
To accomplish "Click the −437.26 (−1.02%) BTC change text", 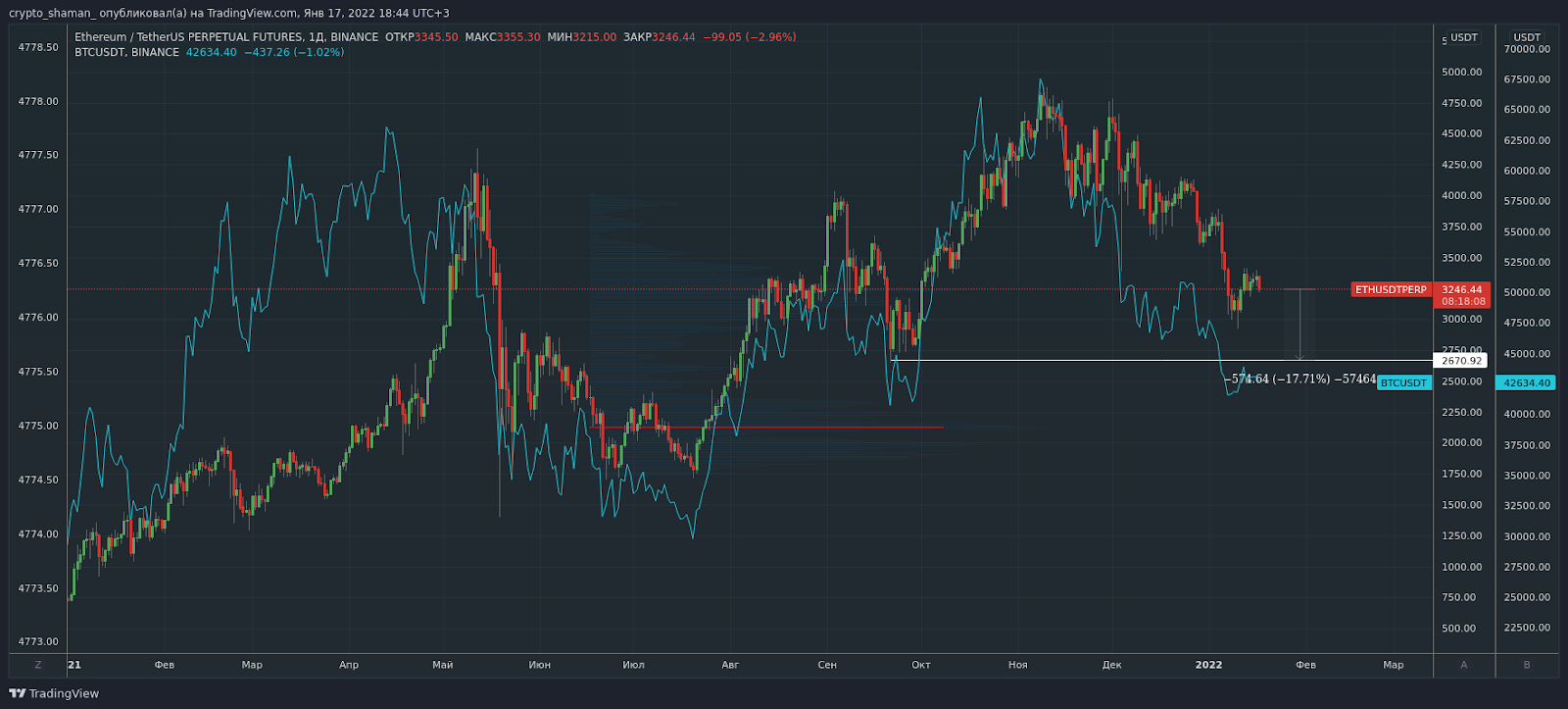I will pos(294,52).
